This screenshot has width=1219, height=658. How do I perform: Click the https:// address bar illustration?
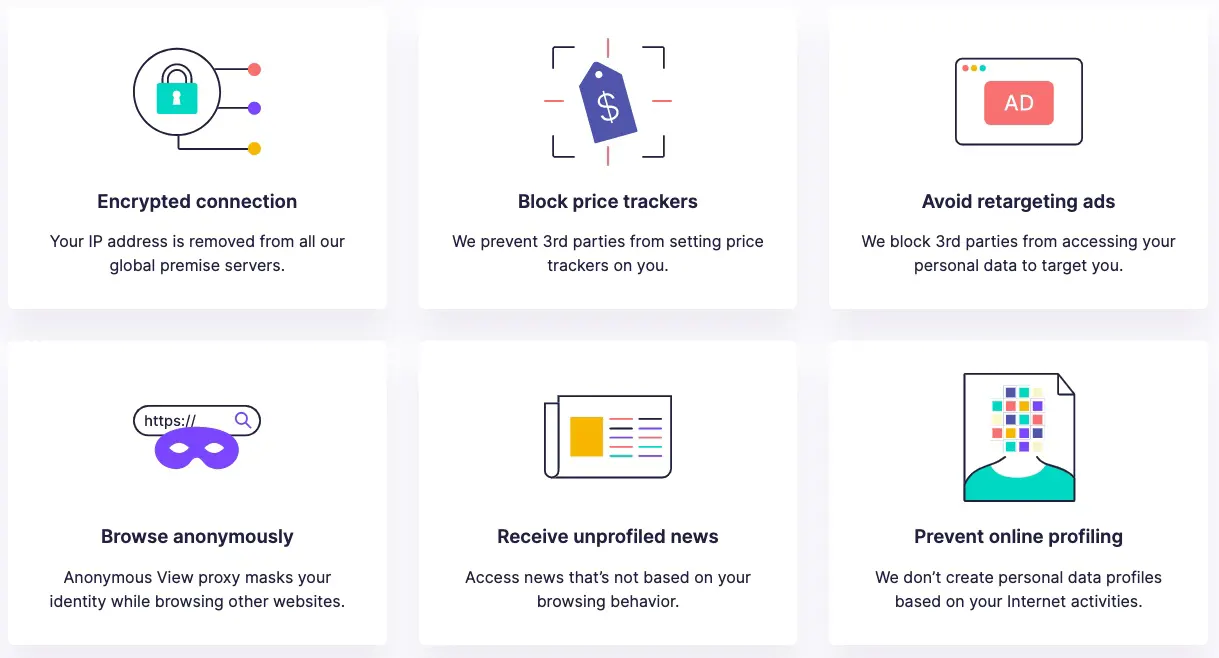click(197, 421)
